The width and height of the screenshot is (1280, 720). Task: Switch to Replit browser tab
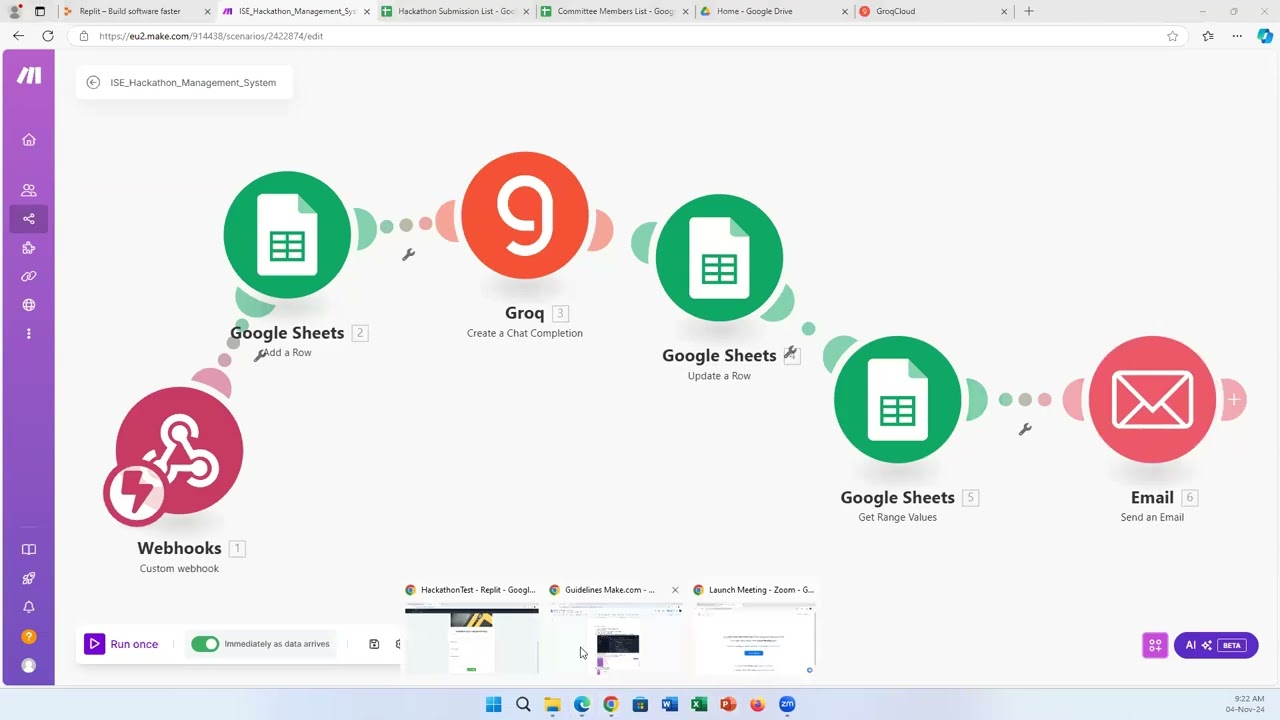click(137, 11)
